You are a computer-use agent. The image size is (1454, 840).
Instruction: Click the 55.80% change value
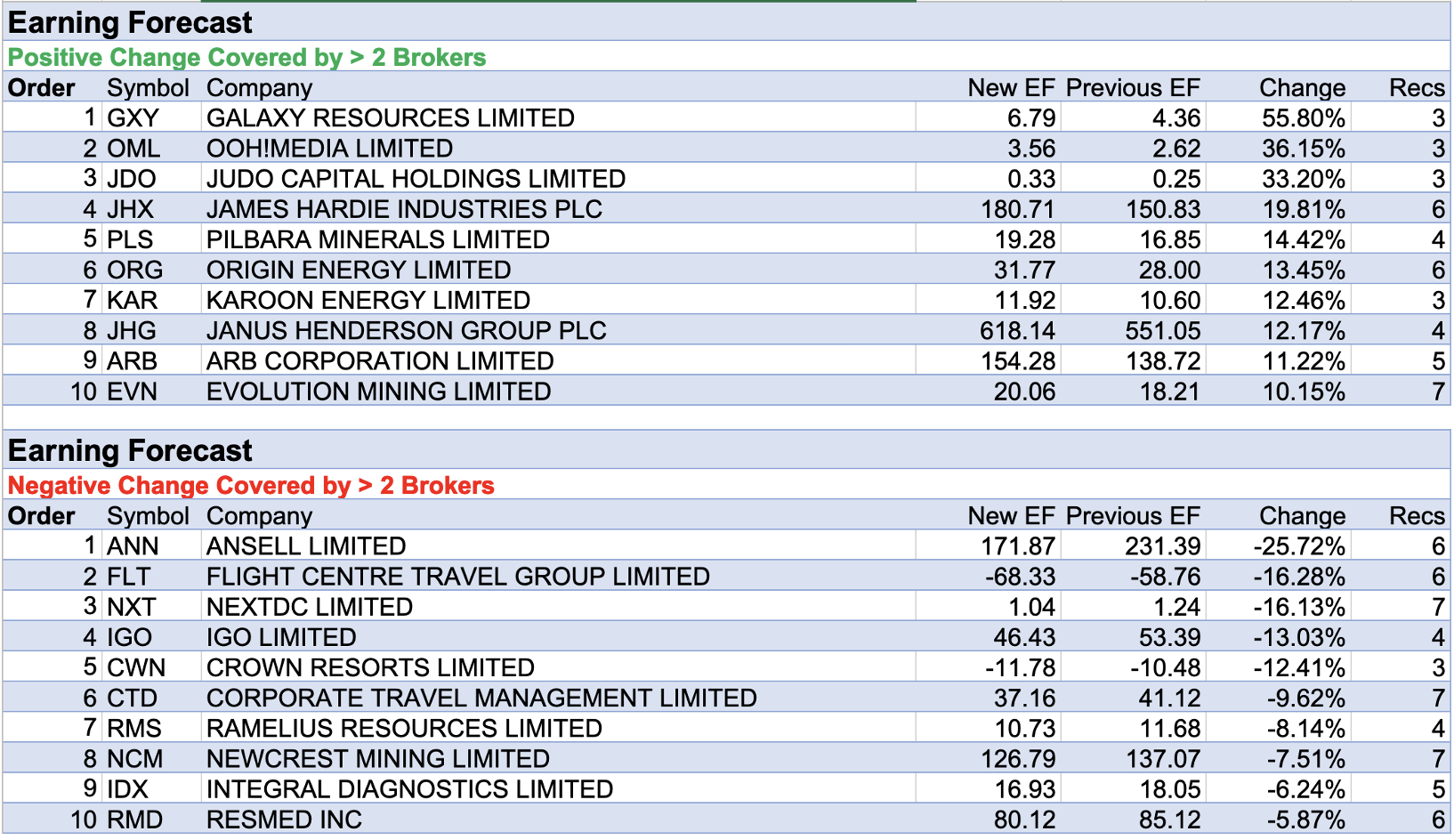click(1303, 118)
